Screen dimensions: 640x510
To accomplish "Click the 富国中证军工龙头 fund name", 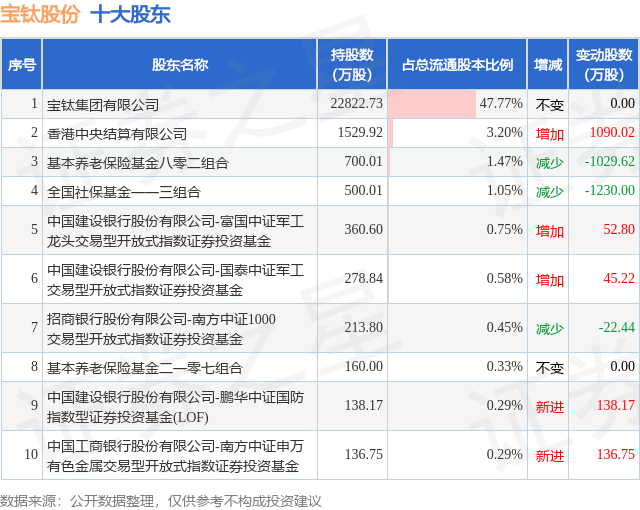I will coord(176,231).
